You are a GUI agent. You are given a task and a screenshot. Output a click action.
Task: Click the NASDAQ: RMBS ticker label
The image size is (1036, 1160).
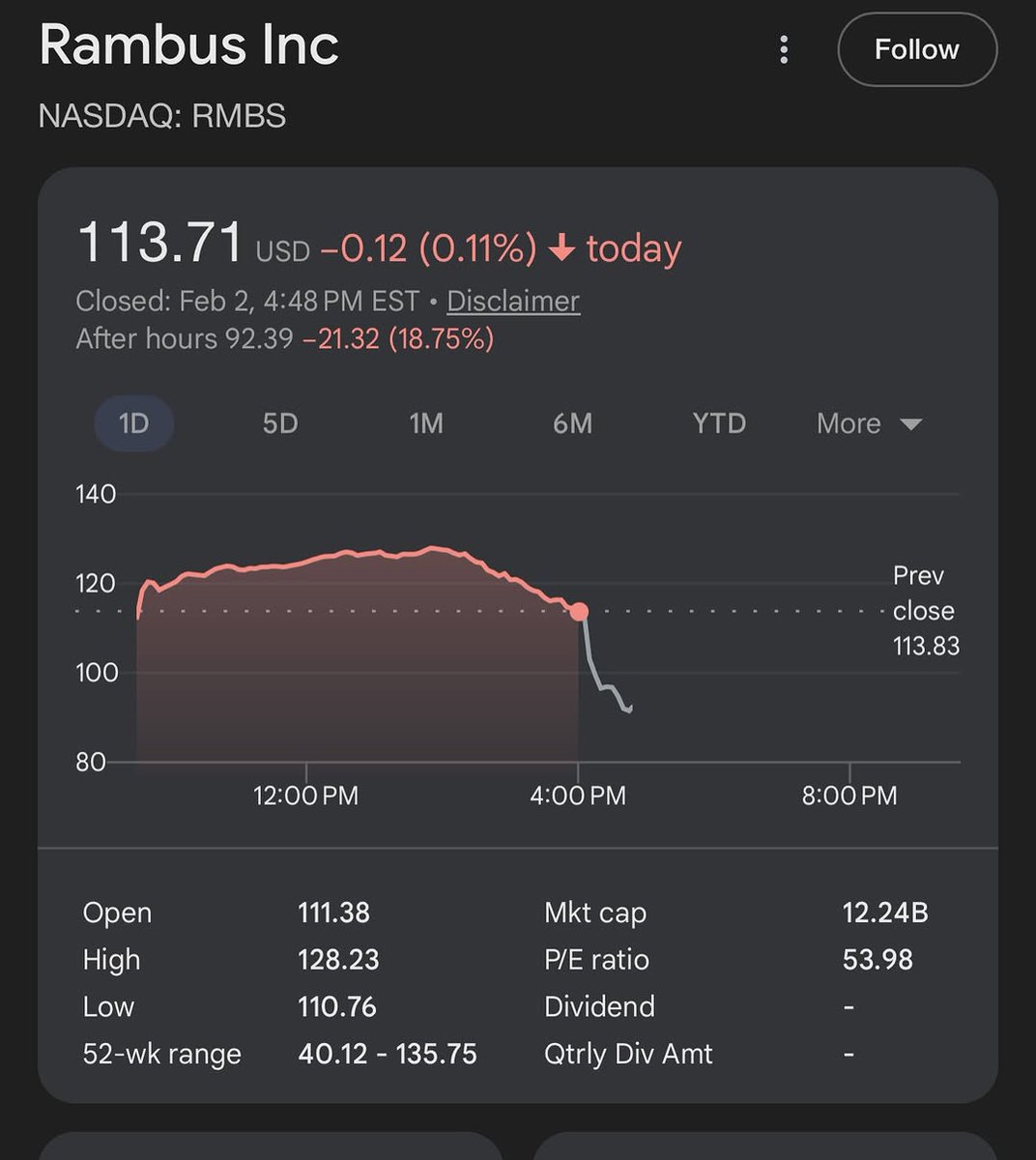pyautogui.click(x=162, y=116)
